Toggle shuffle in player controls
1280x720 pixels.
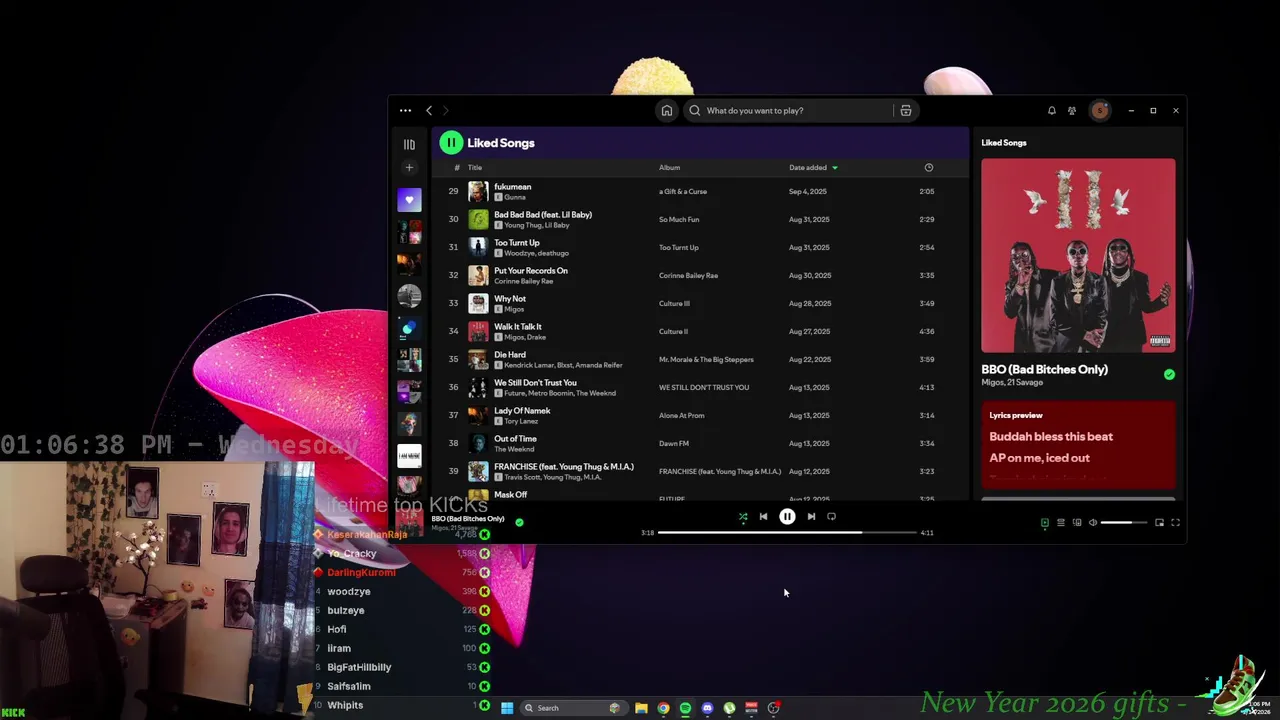743,517
